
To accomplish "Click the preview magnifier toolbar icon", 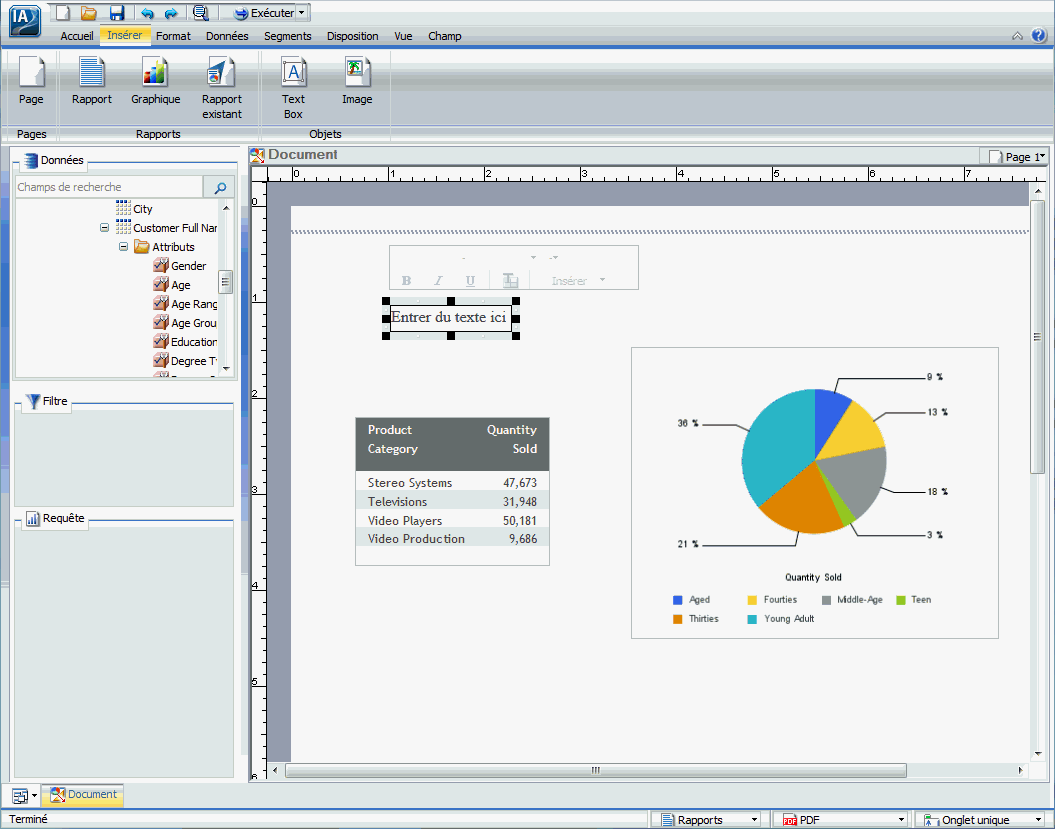I will click(x=201, y=13).
